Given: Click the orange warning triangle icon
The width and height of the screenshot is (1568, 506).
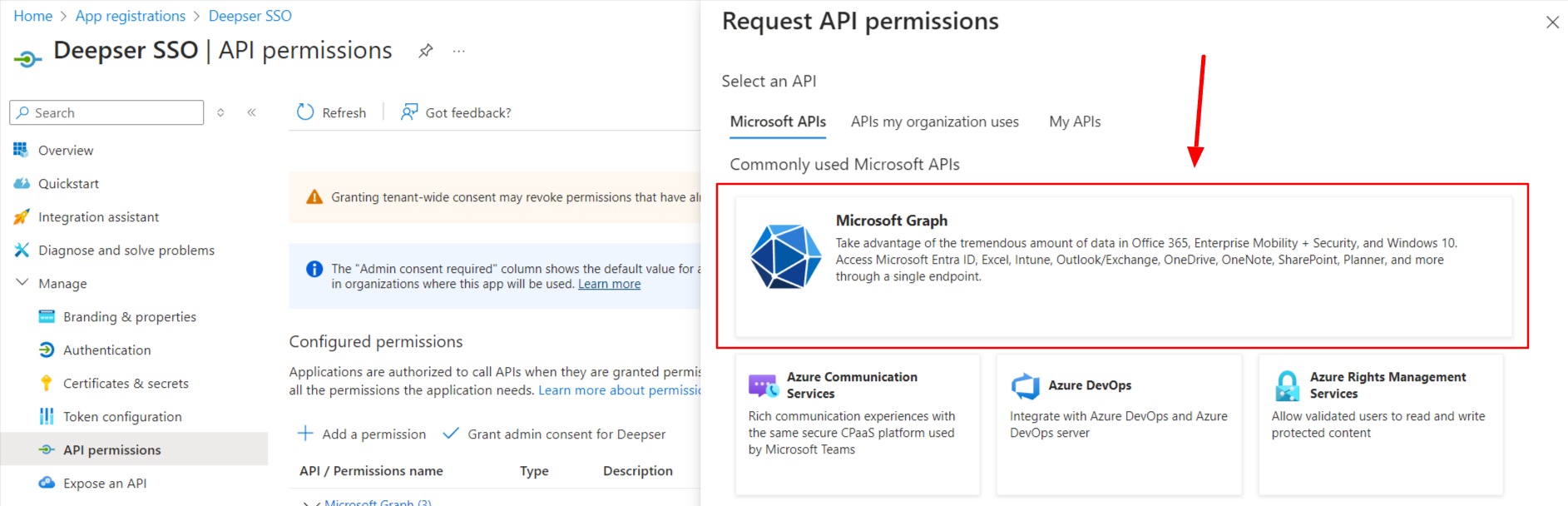Looking at the screenshot, I should pos(314,197).
